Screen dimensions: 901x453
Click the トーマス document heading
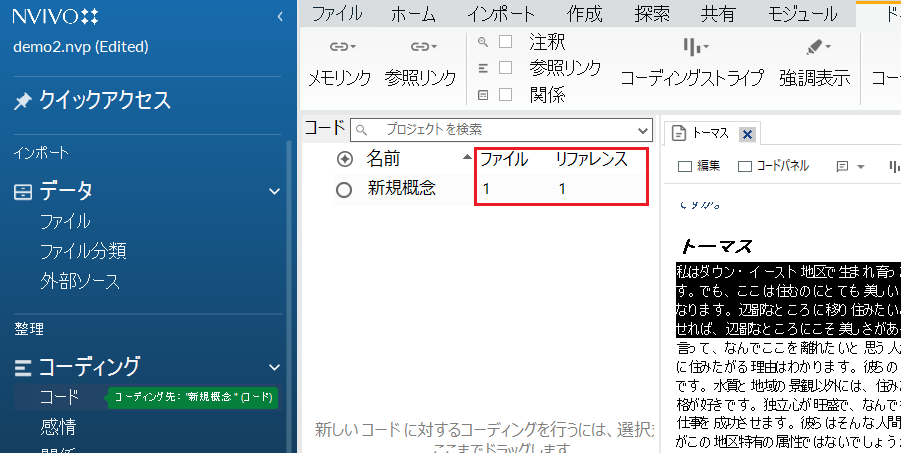[x=715, y=247]
